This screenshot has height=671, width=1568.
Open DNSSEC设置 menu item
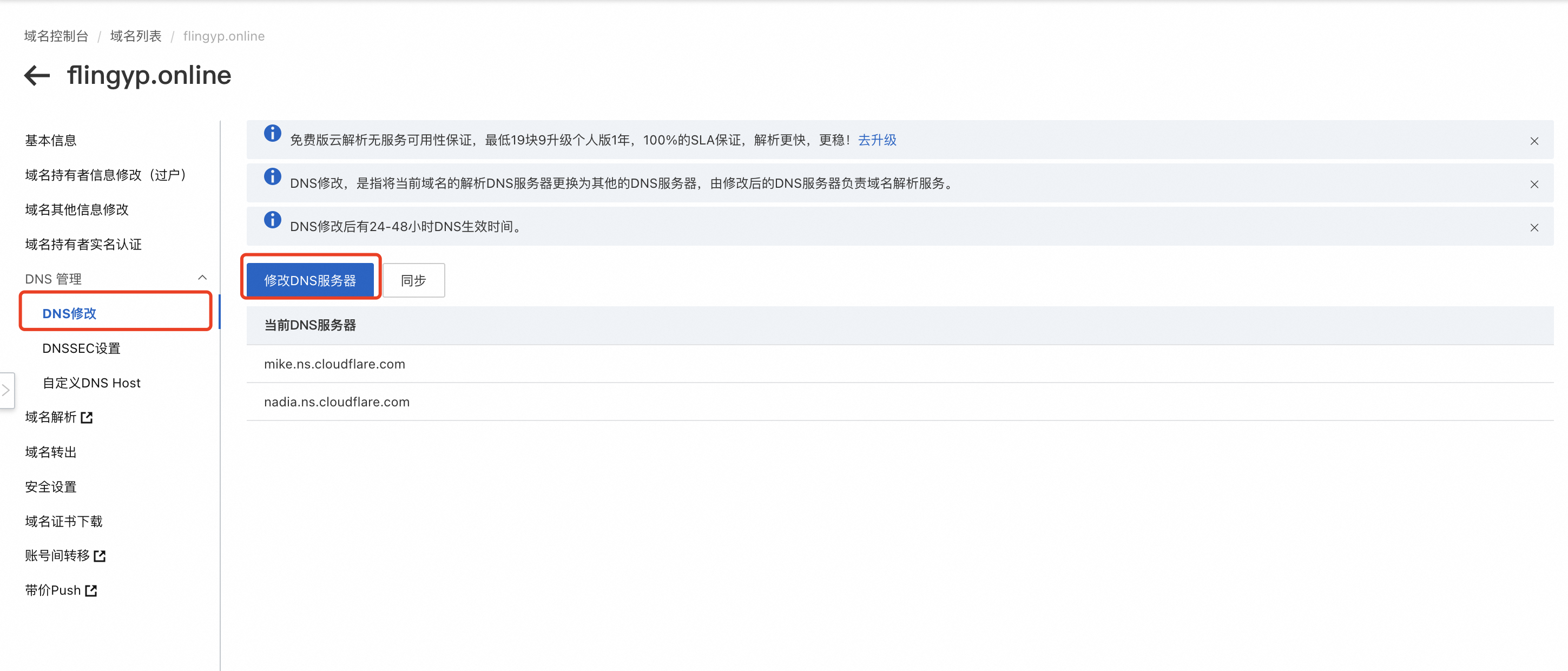tap(81, 348)
